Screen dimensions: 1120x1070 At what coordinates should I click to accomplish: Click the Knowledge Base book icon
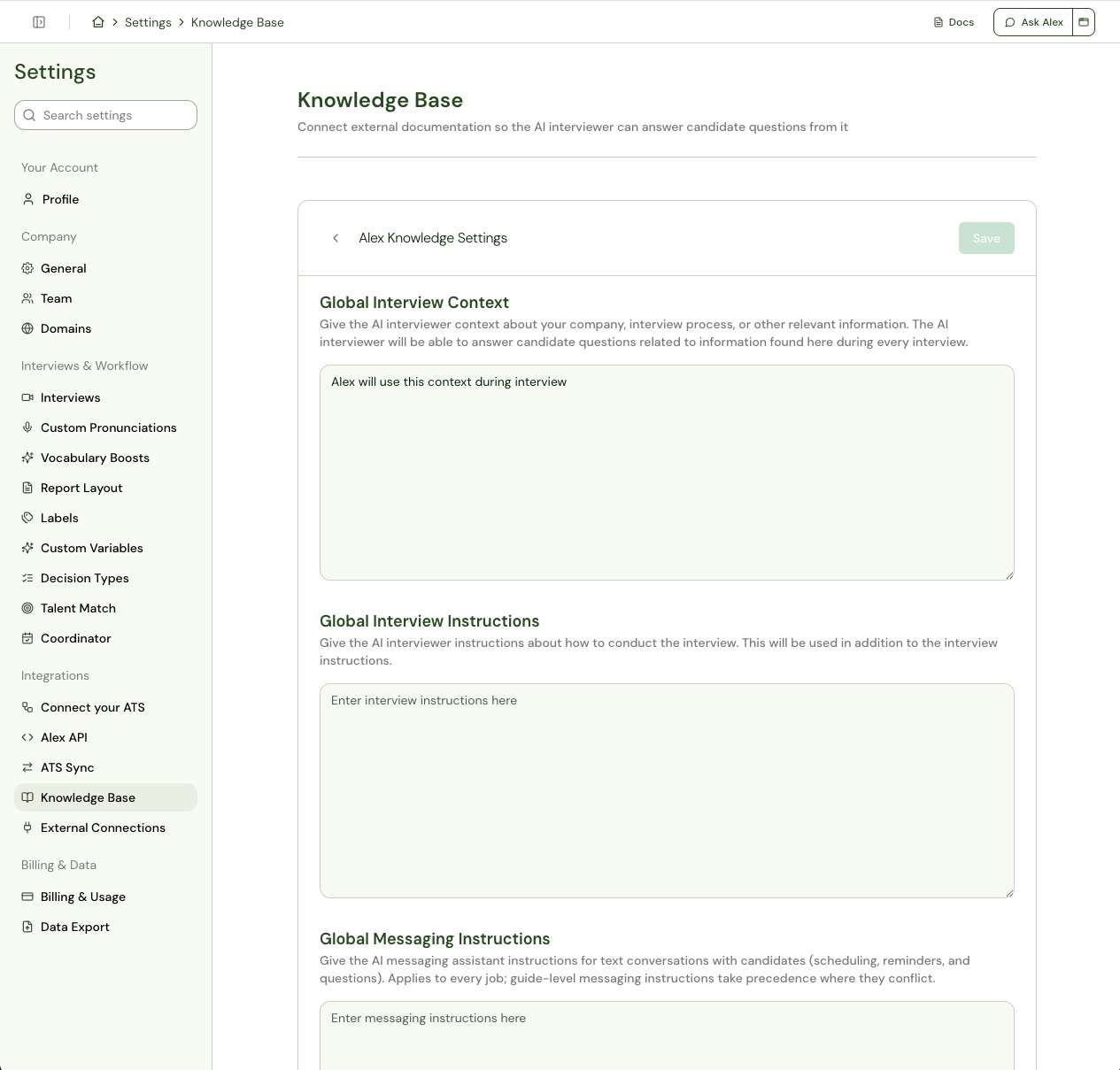27,797
